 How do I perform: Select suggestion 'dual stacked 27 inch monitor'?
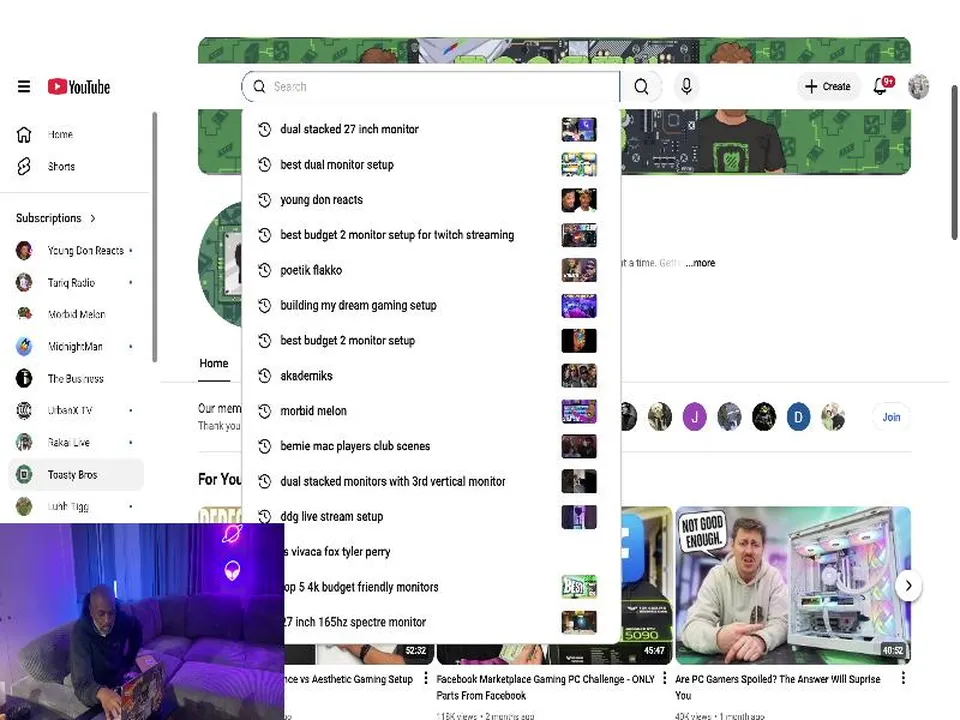[x=431, y=129]
